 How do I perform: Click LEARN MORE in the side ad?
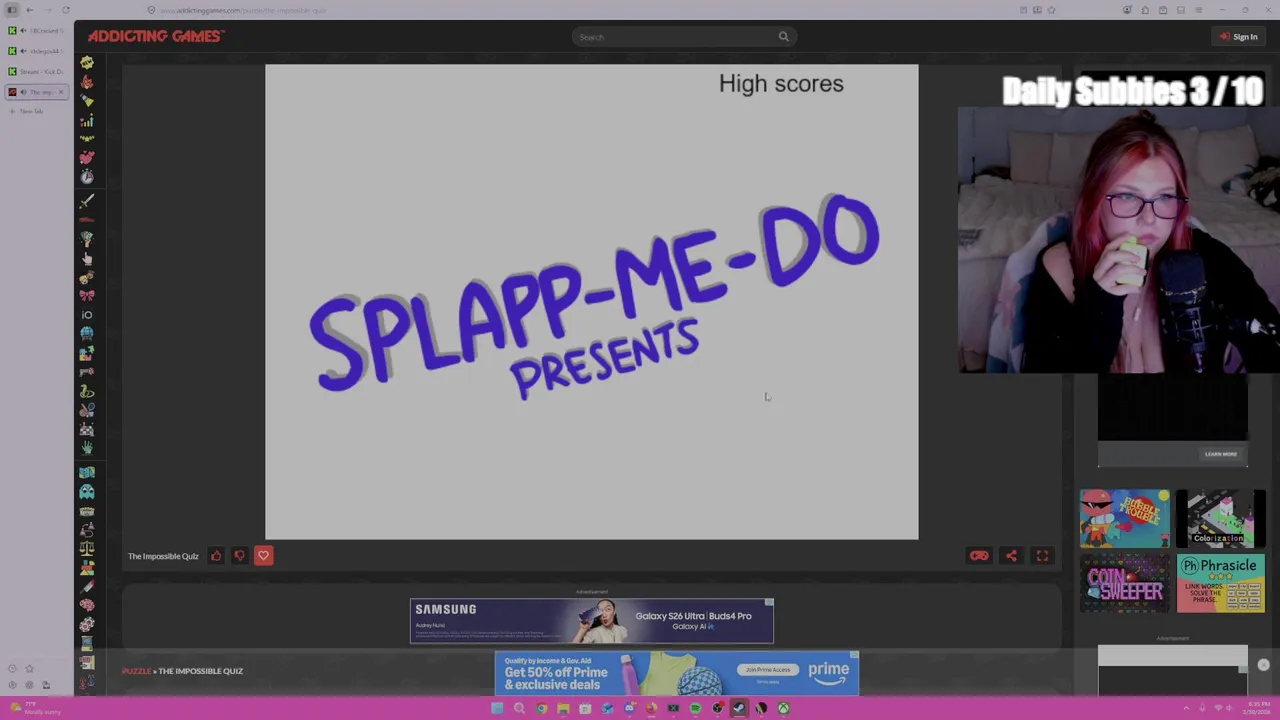(1221, 454)
